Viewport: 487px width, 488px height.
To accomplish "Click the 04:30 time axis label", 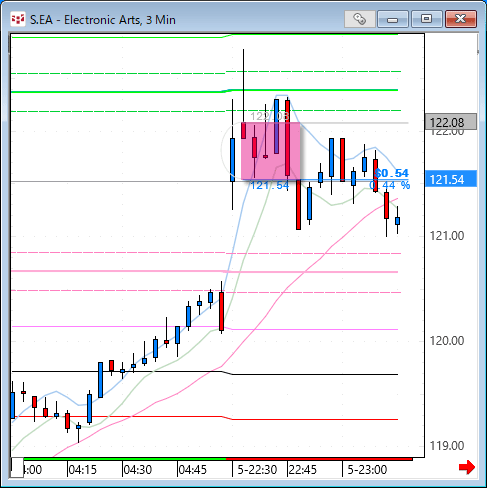I will (138, 470).
